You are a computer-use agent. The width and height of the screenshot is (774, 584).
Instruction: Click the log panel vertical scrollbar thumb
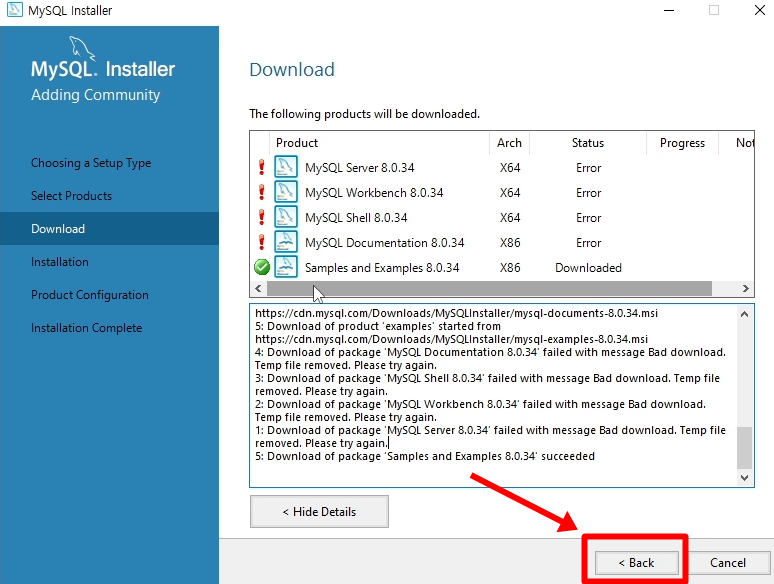744,448
